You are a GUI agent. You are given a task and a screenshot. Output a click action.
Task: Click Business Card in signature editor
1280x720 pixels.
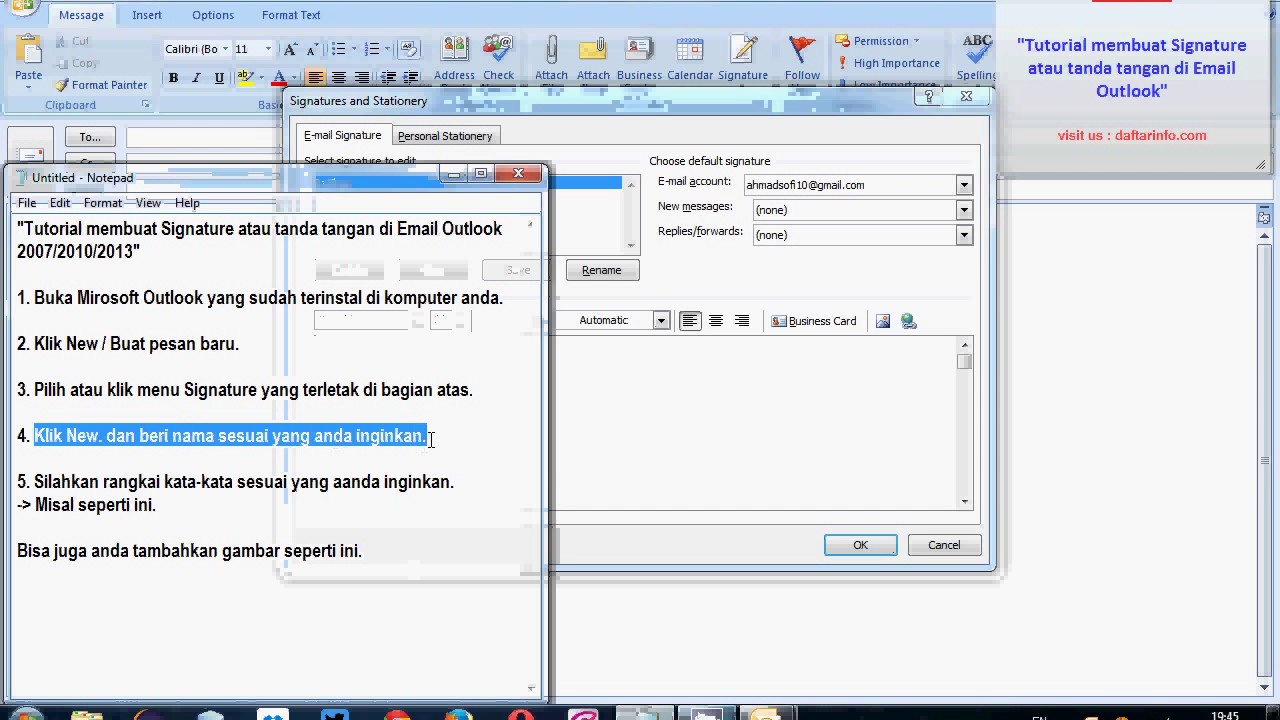814,321
